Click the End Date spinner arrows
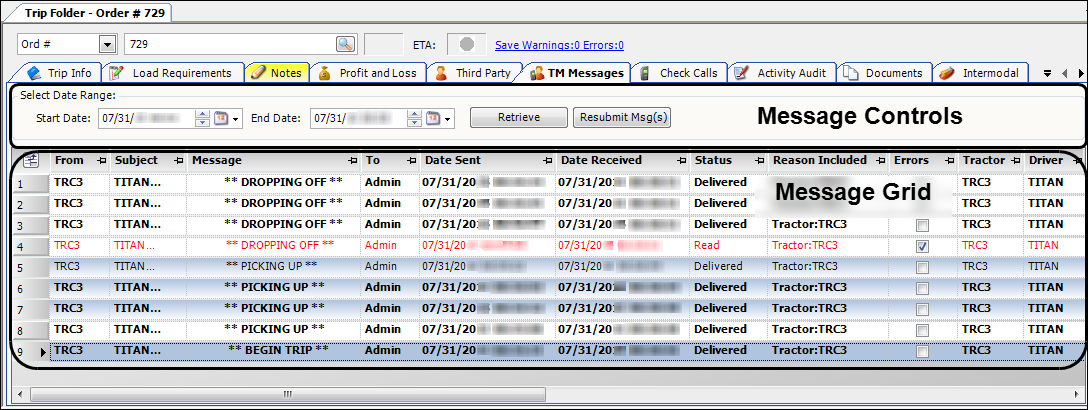1089x410 pixels. (x=414, y=119)
